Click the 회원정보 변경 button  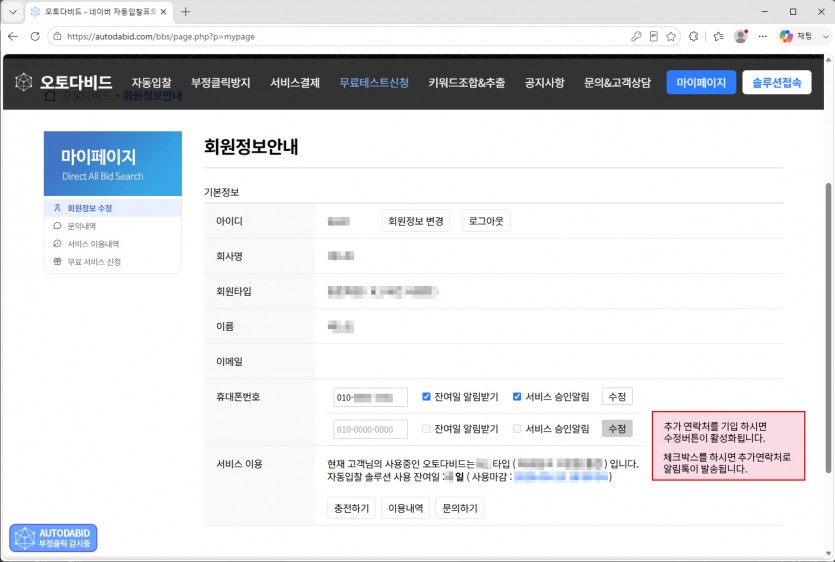415,221
